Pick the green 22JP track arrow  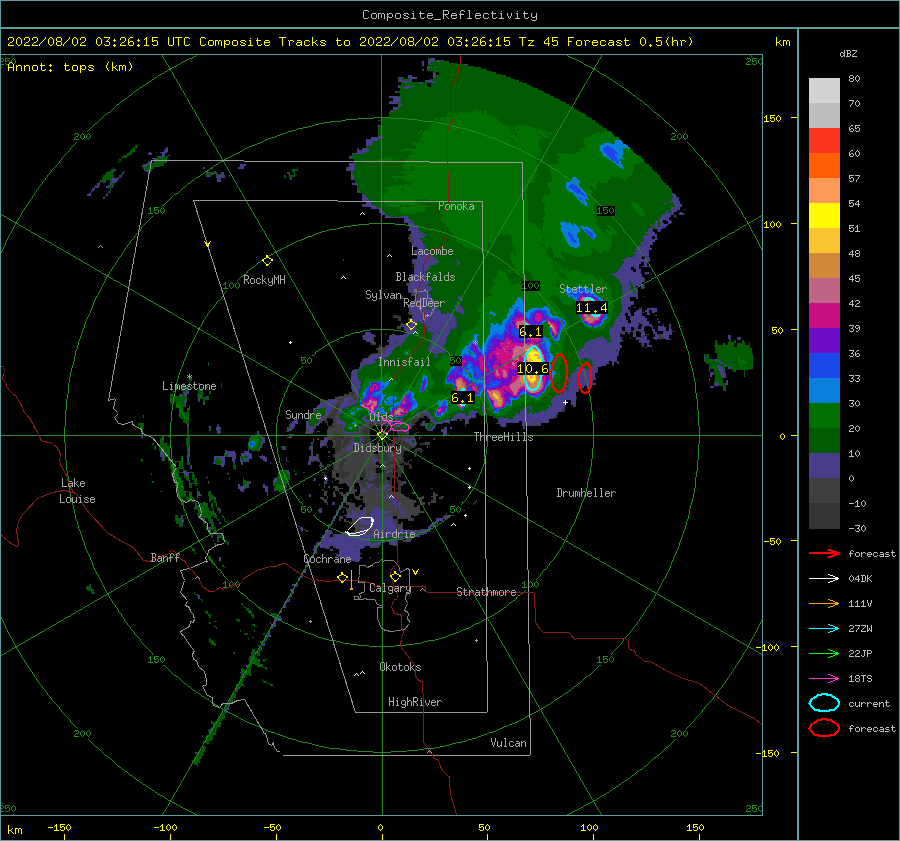pyautogui.click(x=824, y=653)
